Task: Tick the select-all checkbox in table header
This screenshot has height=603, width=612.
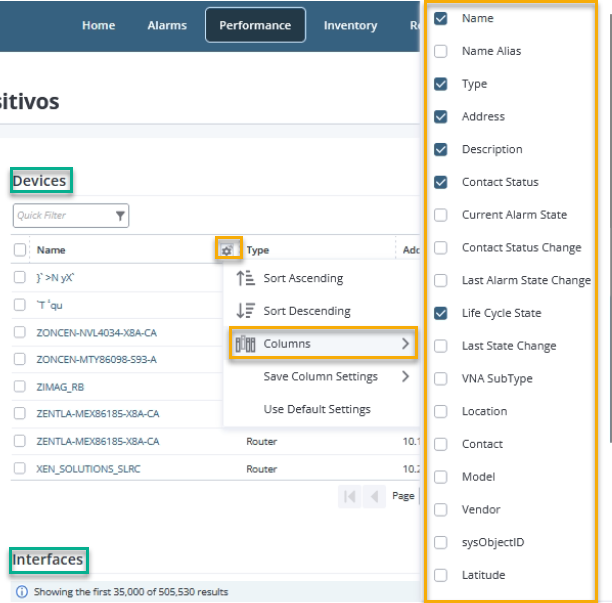Action: coord(20,250)
